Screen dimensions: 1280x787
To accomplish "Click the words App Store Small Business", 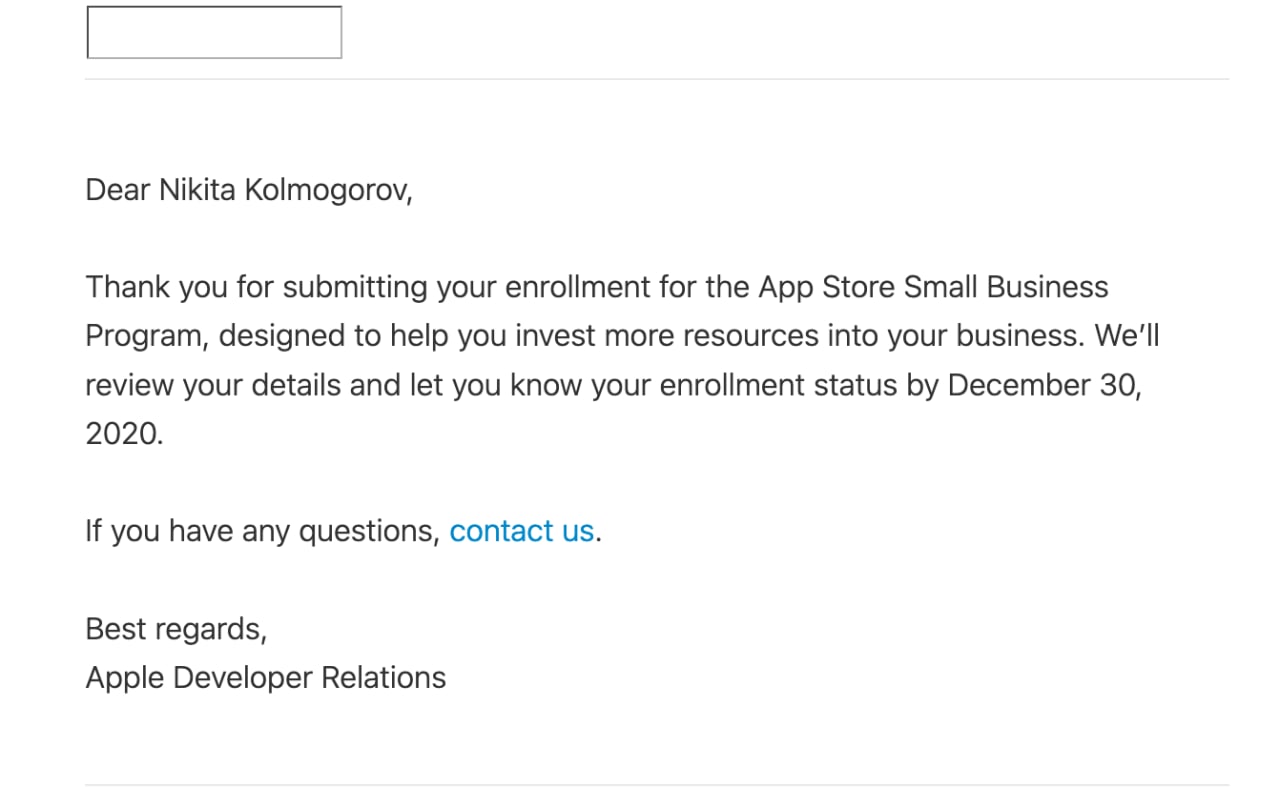I will tap(933, 287).
